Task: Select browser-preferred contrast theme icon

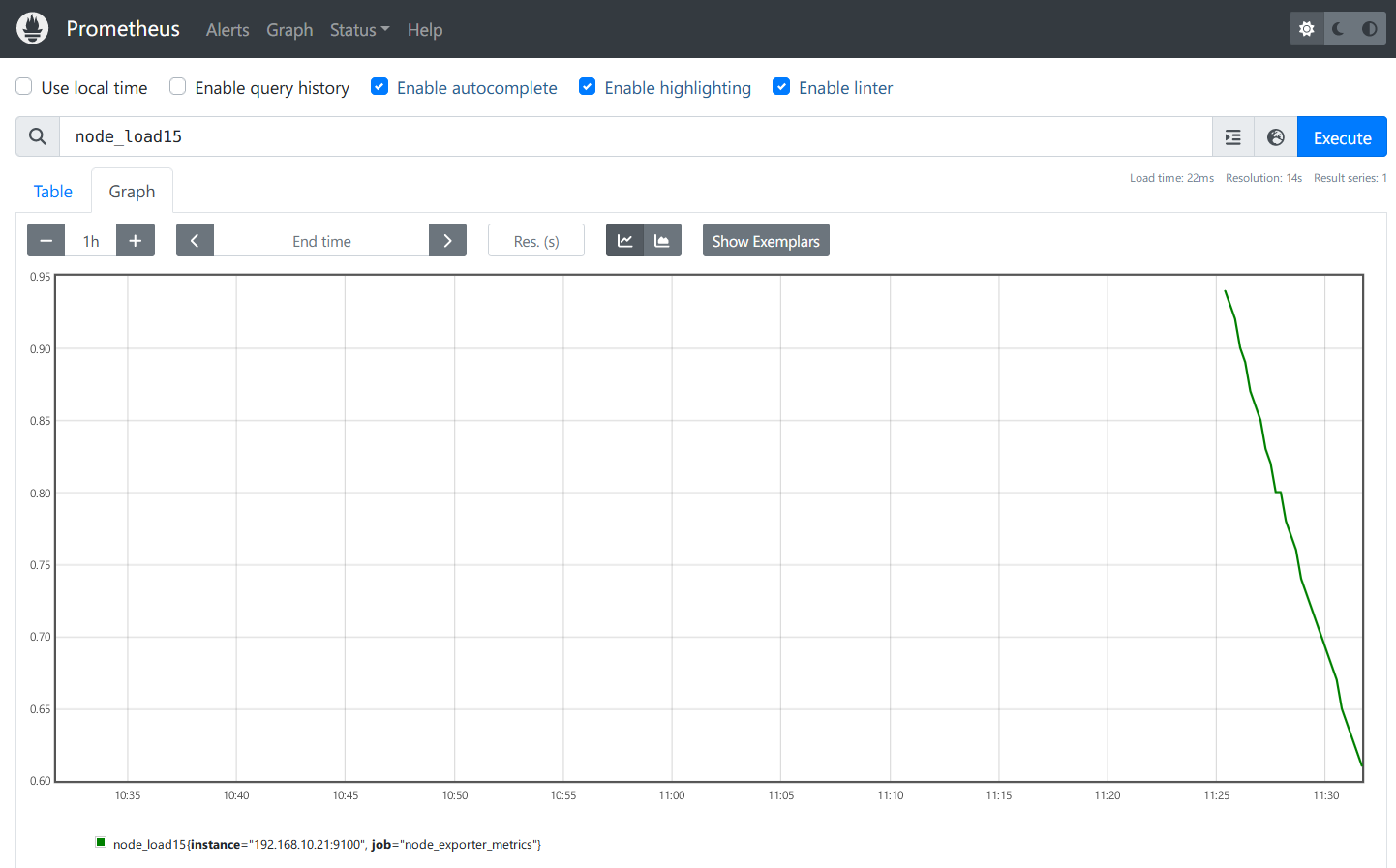Action: [1369, 29]
